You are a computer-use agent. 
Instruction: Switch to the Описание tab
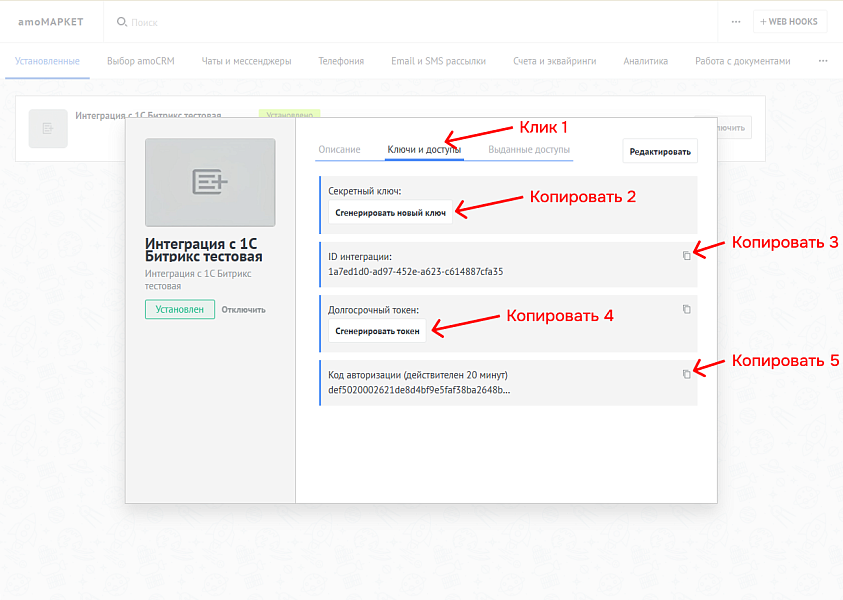point(339,149)
